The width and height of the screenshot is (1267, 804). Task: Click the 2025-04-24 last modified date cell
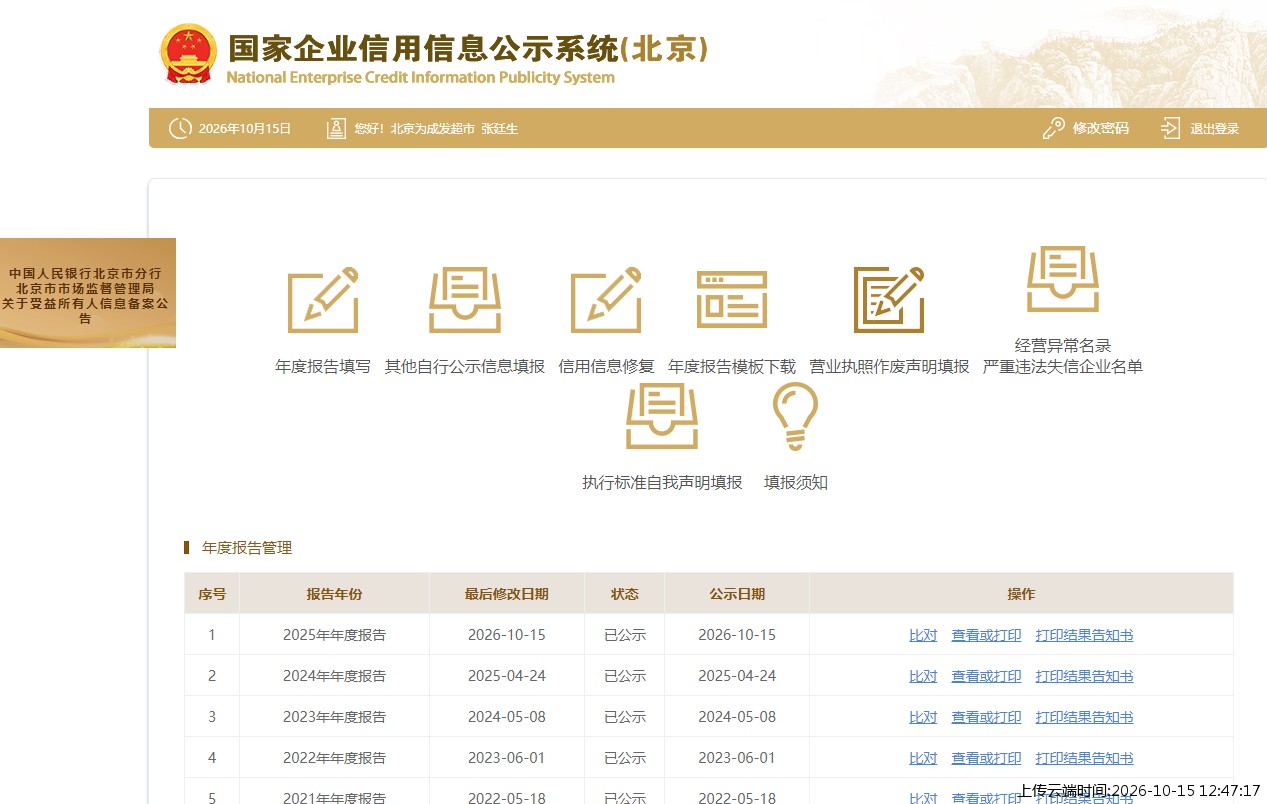pyautogui.click(x=507, y=676)
